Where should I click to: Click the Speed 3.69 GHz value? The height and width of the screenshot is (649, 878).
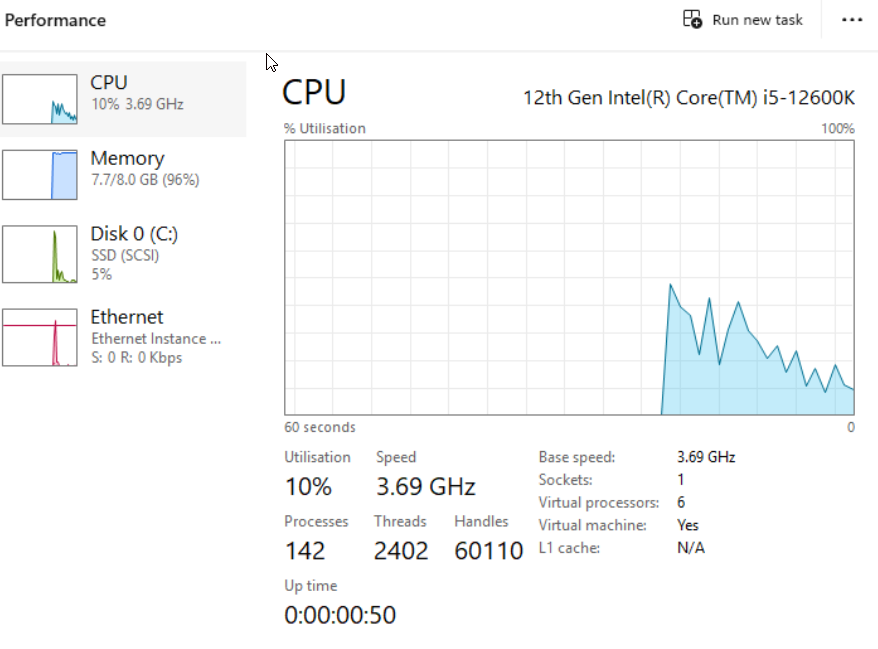[x=426, y=487]
